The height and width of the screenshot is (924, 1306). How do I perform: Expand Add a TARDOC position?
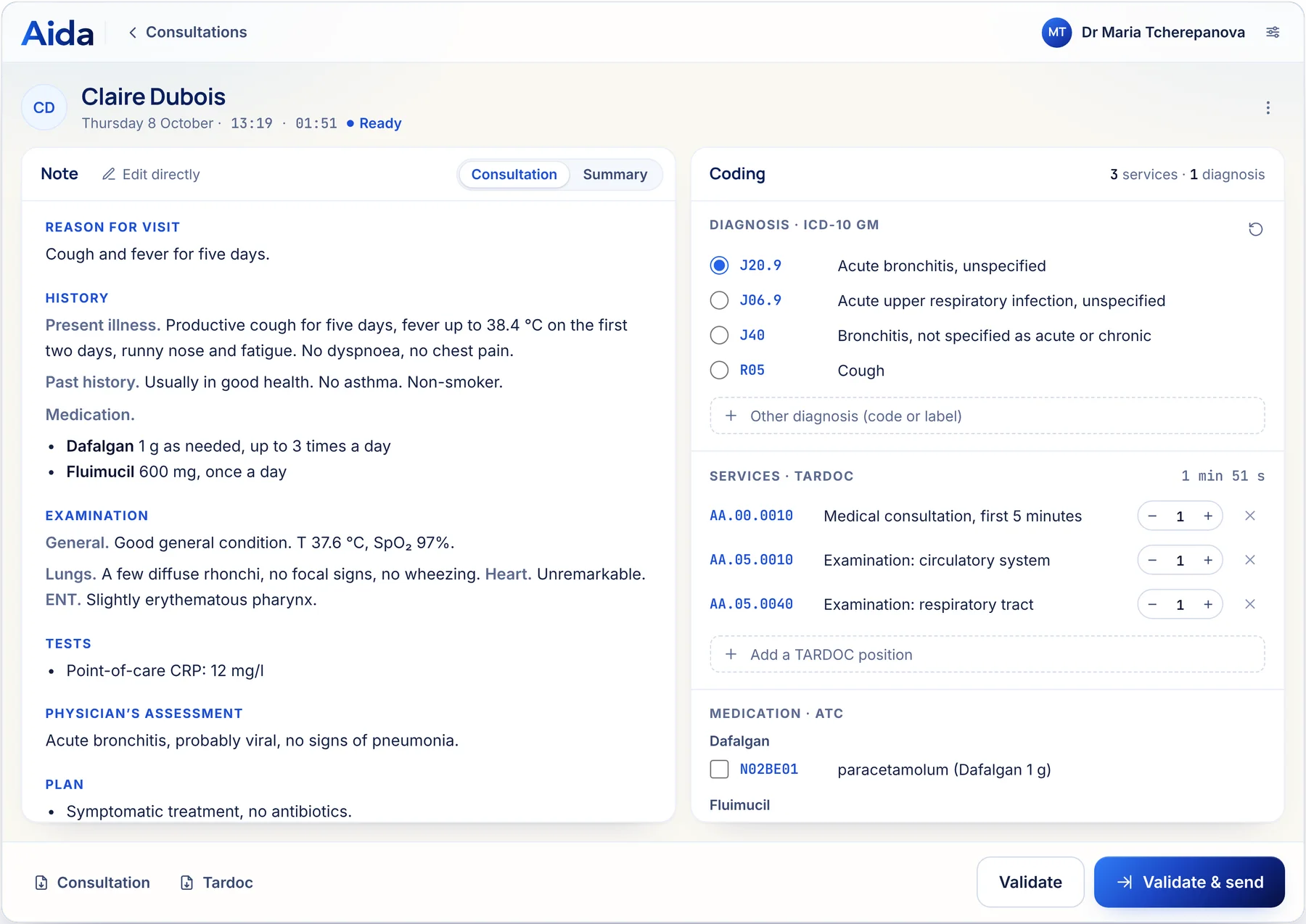[987, 654]
